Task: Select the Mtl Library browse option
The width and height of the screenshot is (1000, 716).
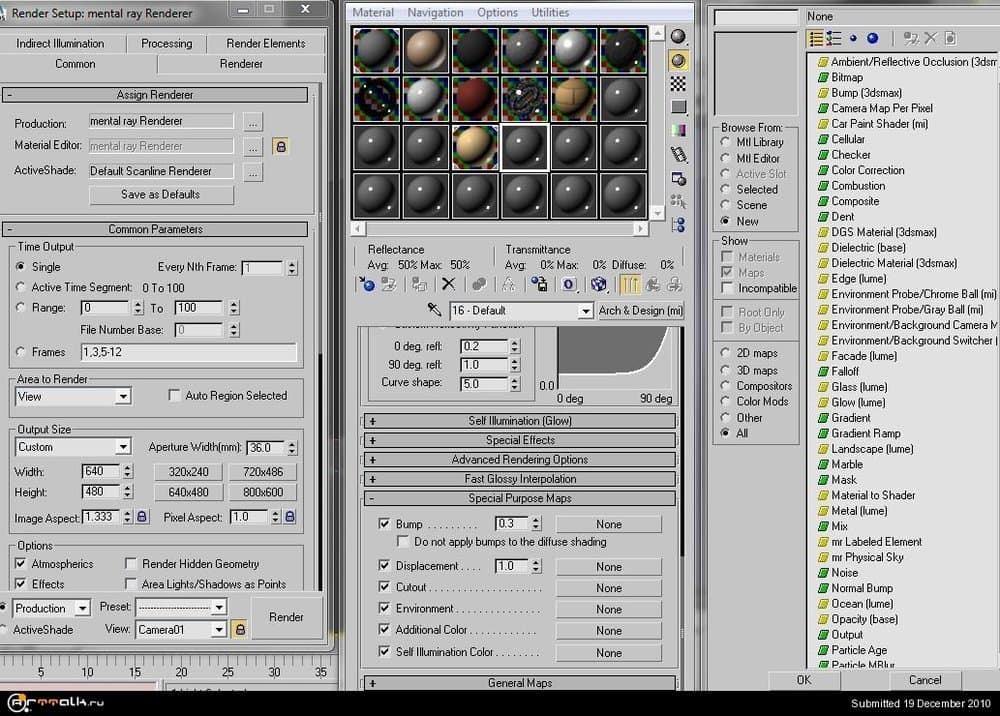Action: (x=725, y=142)
